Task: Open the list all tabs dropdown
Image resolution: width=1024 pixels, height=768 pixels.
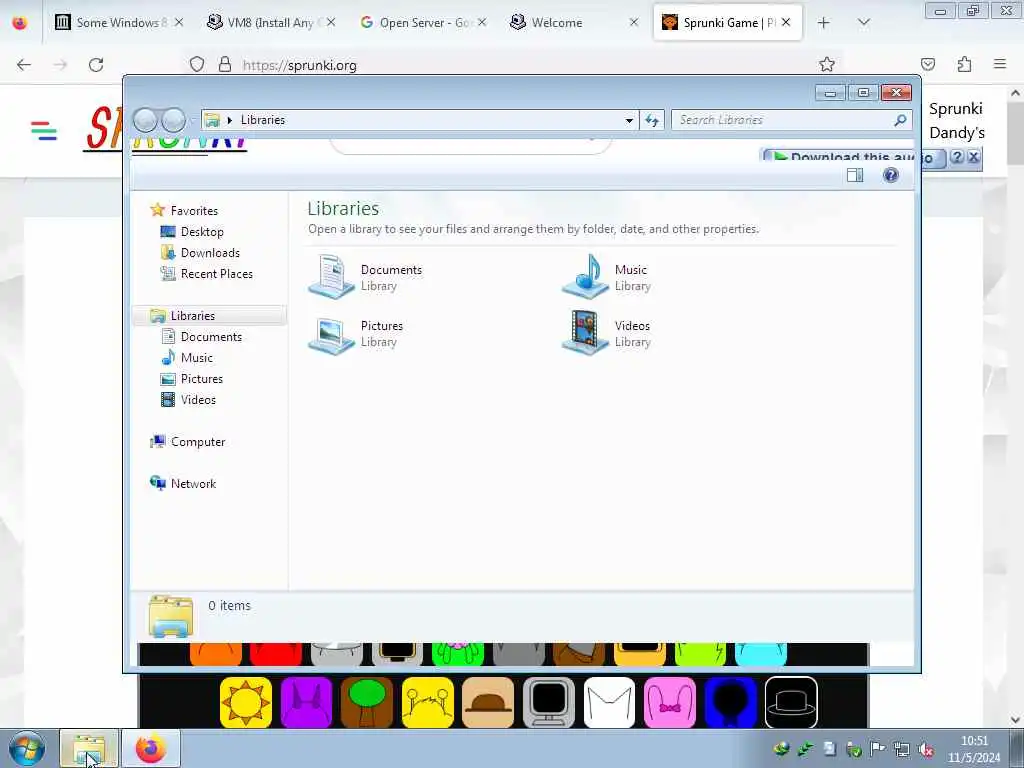Action: point(864,23)
